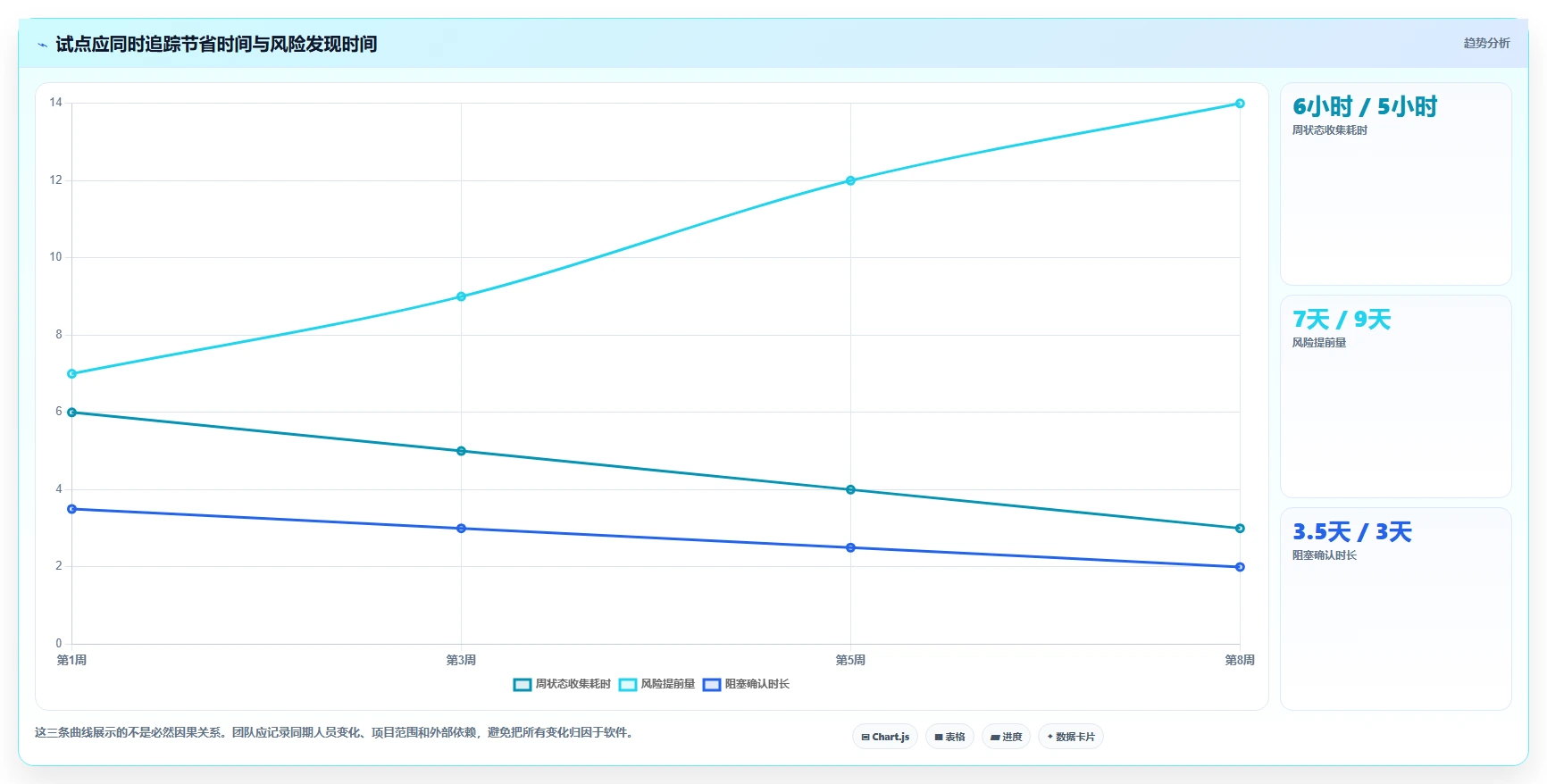
Task: Toggle the 周状态收集耗时 legend series
Action: [562, 684]
